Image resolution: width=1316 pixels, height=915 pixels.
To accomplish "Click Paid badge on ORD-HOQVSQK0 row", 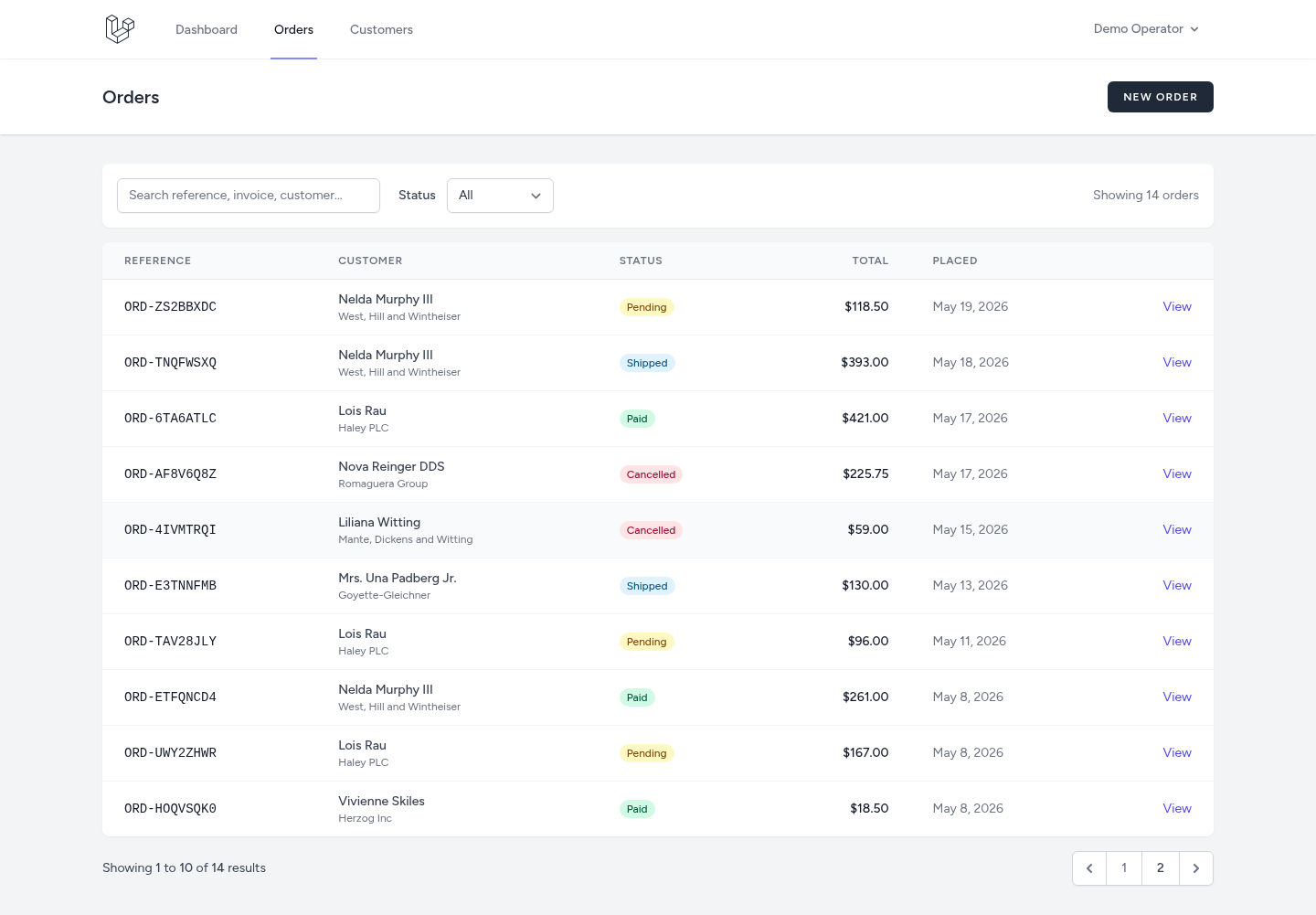I will [x=637, y=809].
